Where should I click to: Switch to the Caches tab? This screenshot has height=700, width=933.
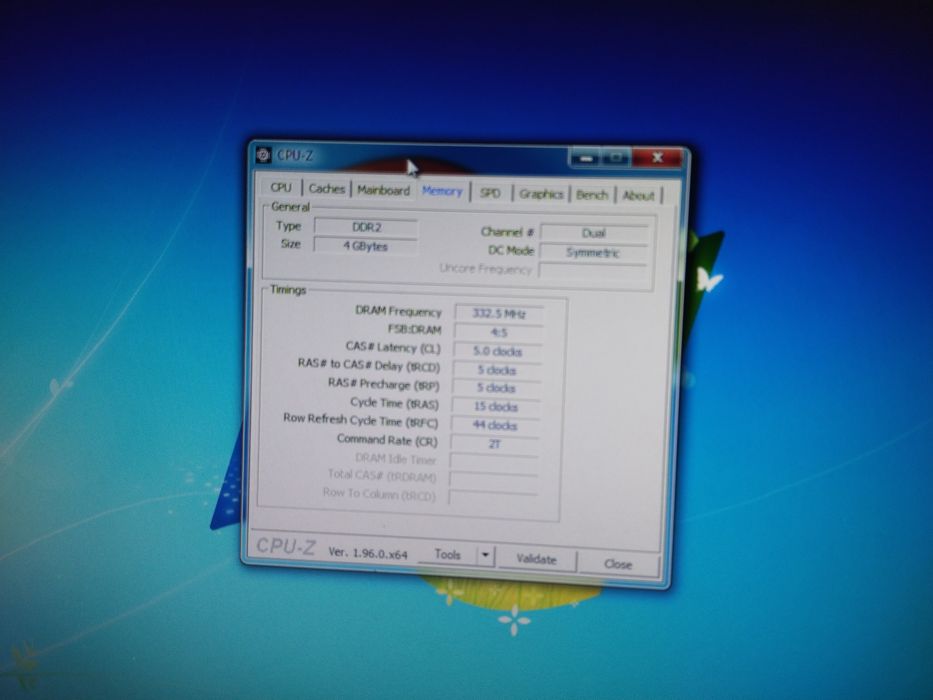pos(327,189)
